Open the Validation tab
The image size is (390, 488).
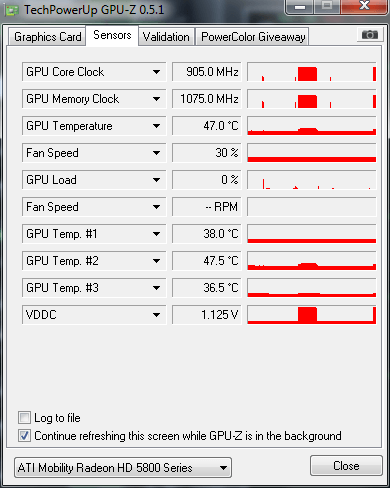(166, 37)
